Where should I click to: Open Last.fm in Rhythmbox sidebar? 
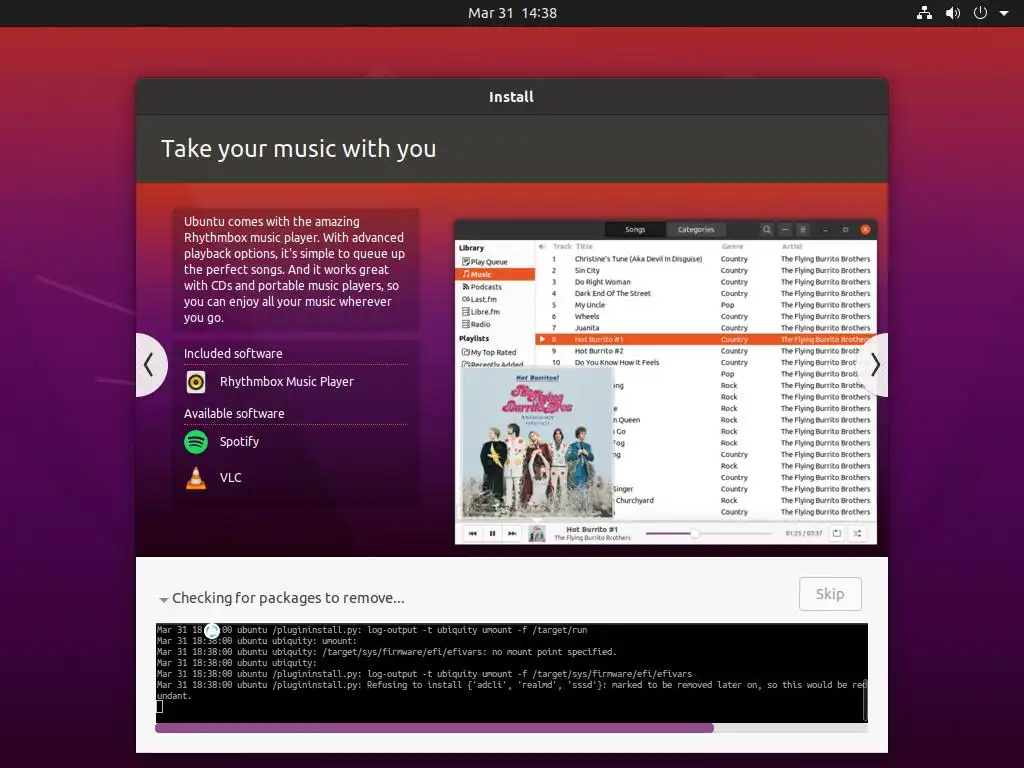click(479, 299)
